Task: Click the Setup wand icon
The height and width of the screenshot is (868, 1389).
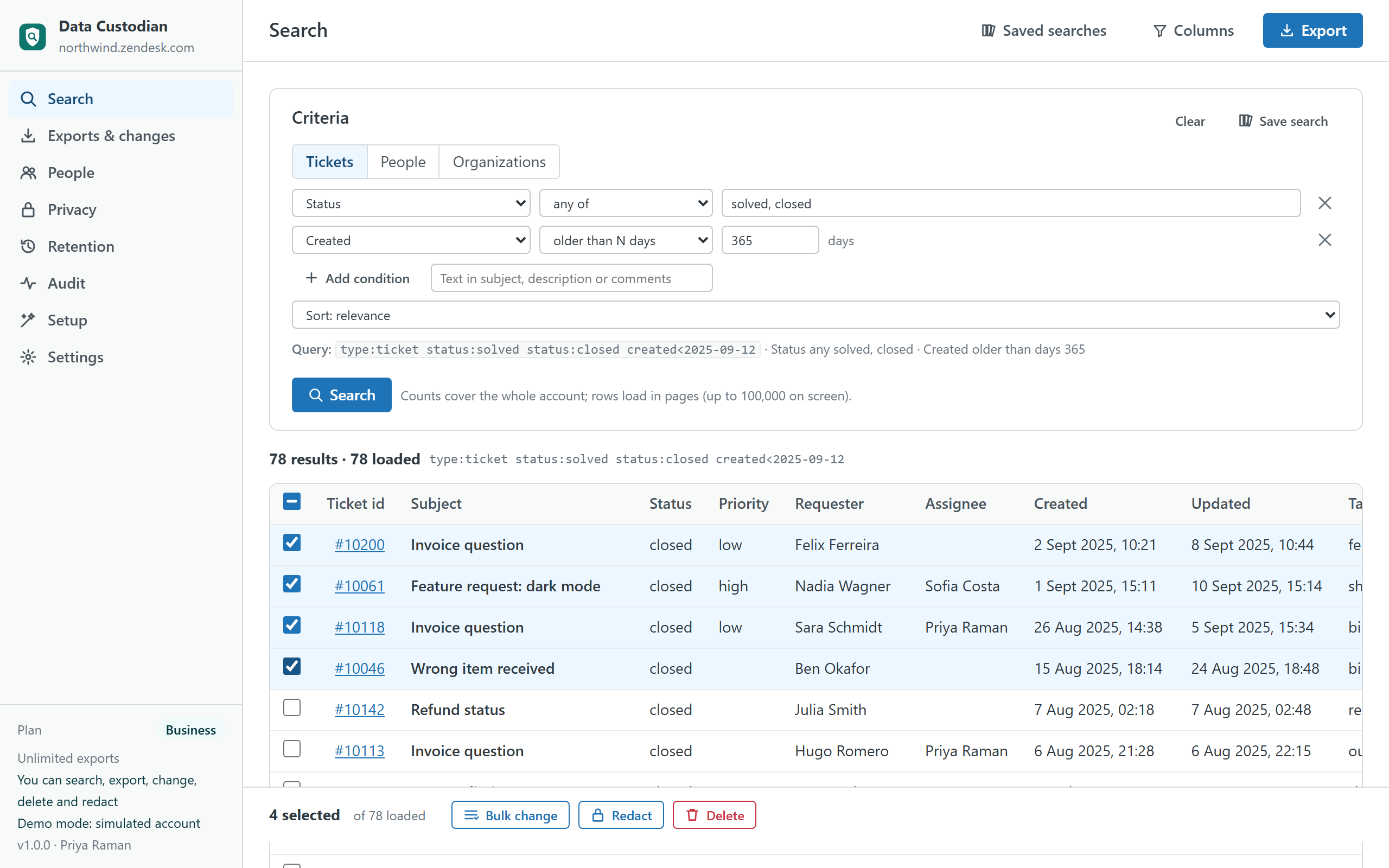Action: click(28, 320)
